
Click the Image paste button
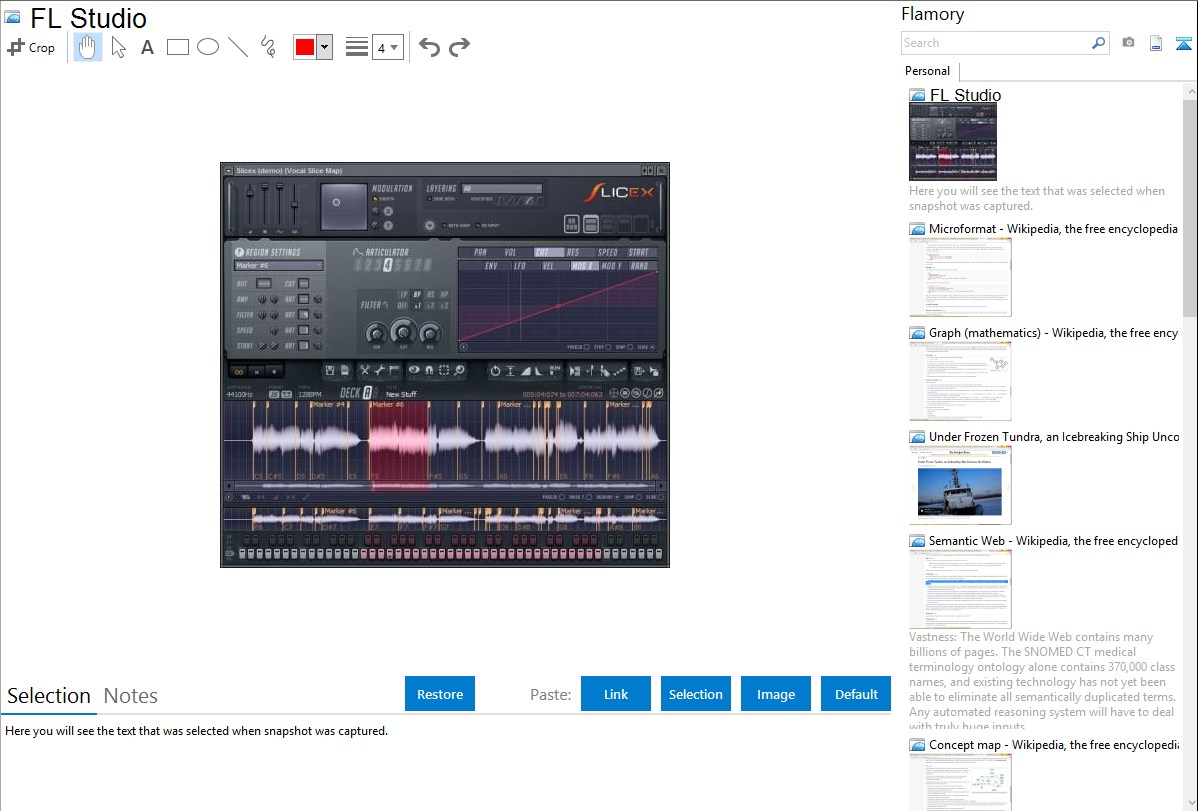click(x=776, y=694)
